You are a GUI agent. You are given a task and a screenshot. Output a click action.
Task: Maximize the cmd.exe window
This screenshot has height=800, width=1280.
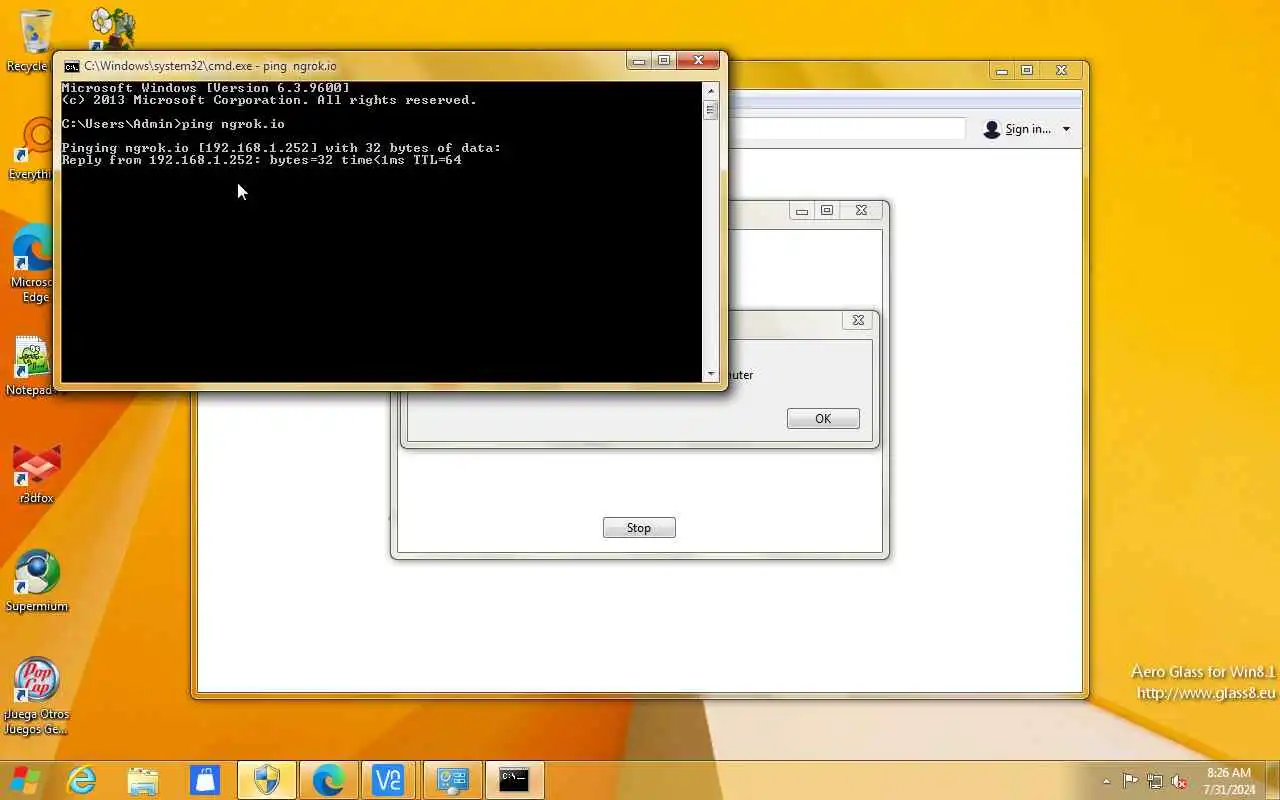coord(664,60)
